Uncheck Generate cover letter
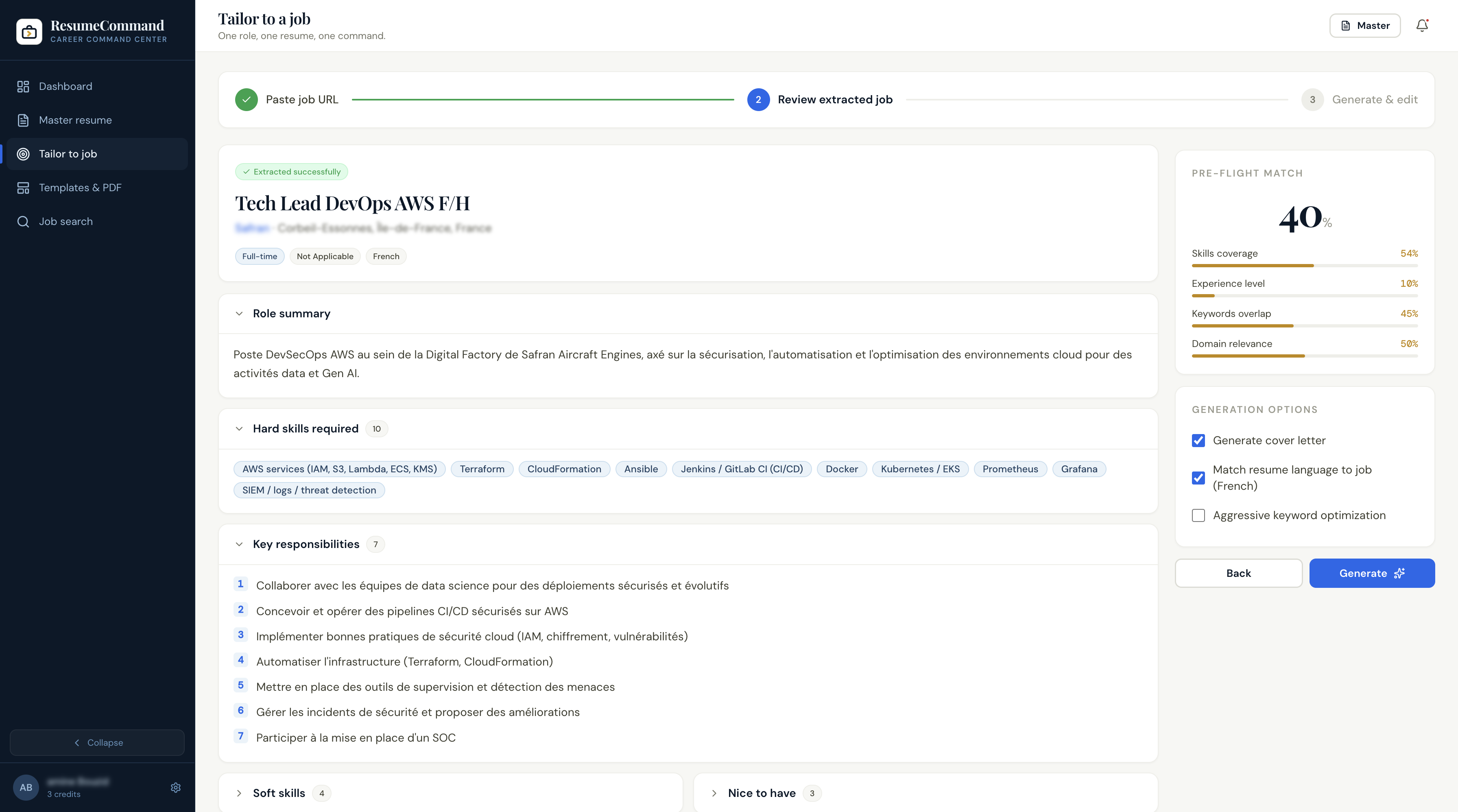 (1198, 440)
